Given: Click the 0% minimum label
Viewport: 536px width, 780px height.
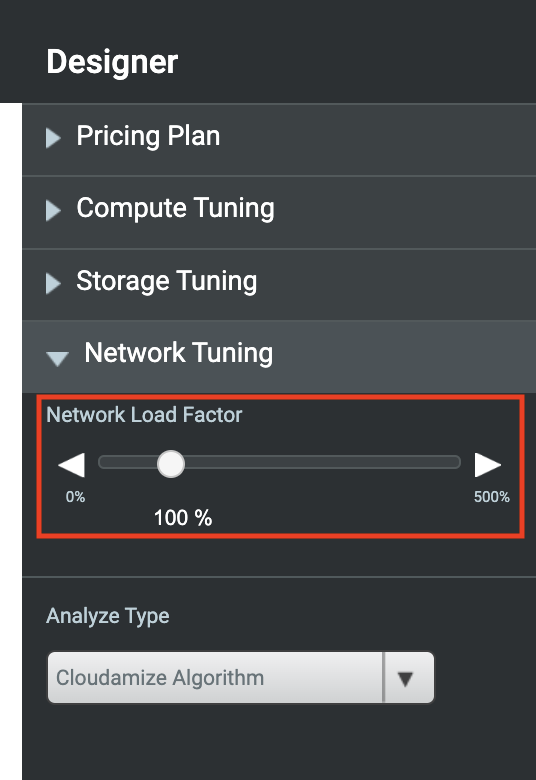Looking at the screenshot, I should point(76,496).
